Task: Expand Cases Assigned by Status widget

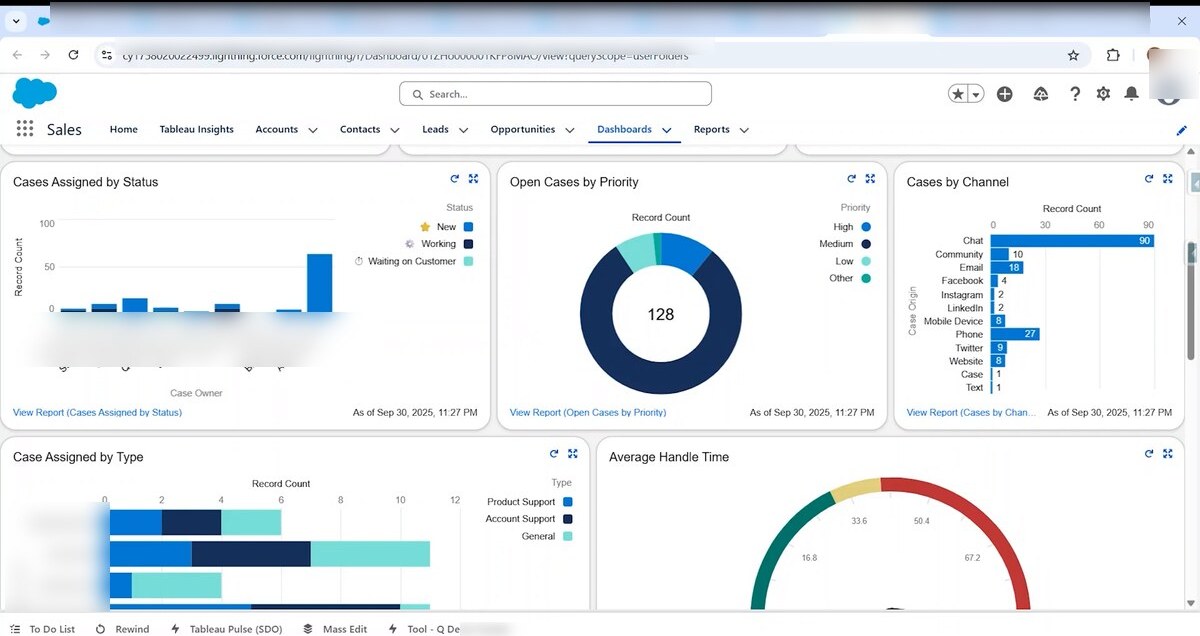Action: tap(473, 179)
